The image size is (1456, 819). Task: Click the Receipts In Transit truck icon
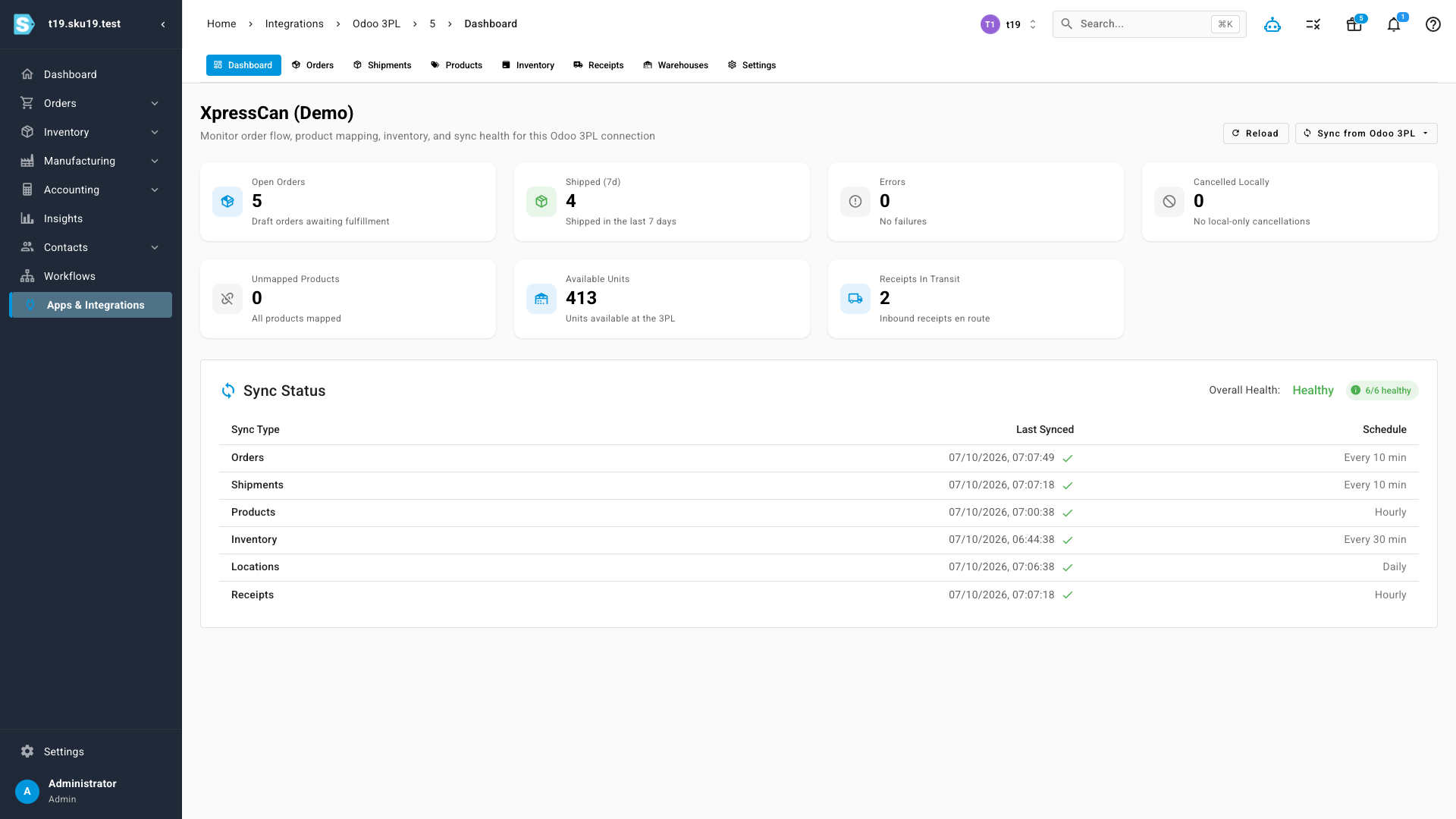pos(855,299)
